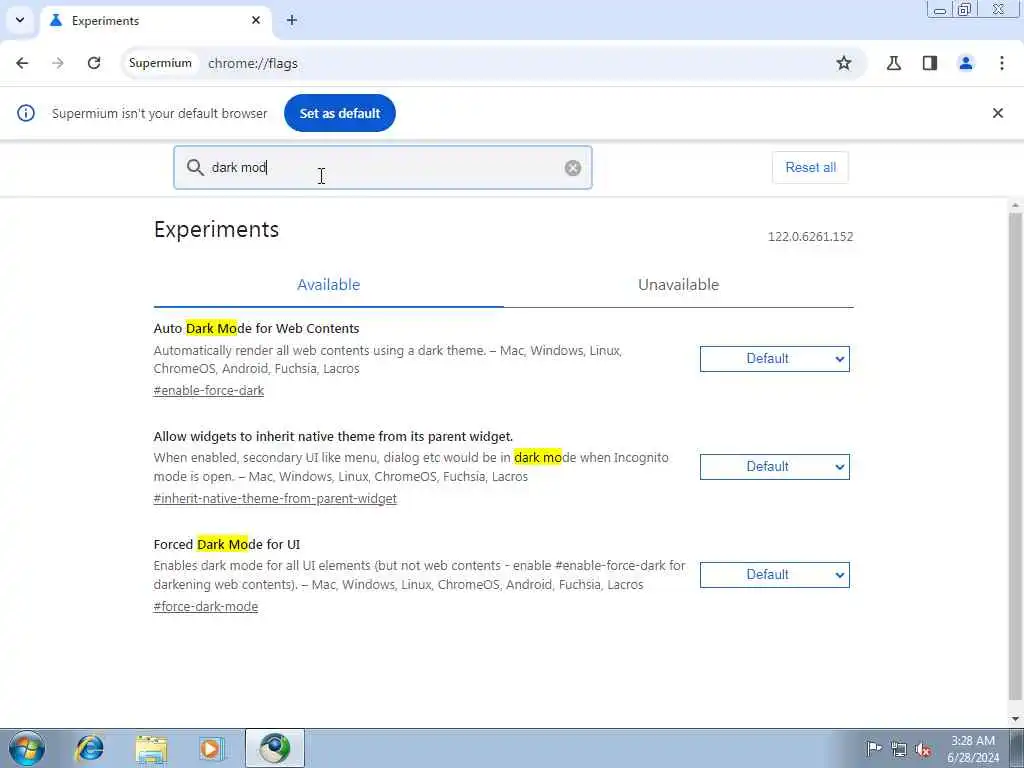Minimize the Supermium window
Image resolution: width=1024 pixels, height=768 pixels.
(940, 9)
